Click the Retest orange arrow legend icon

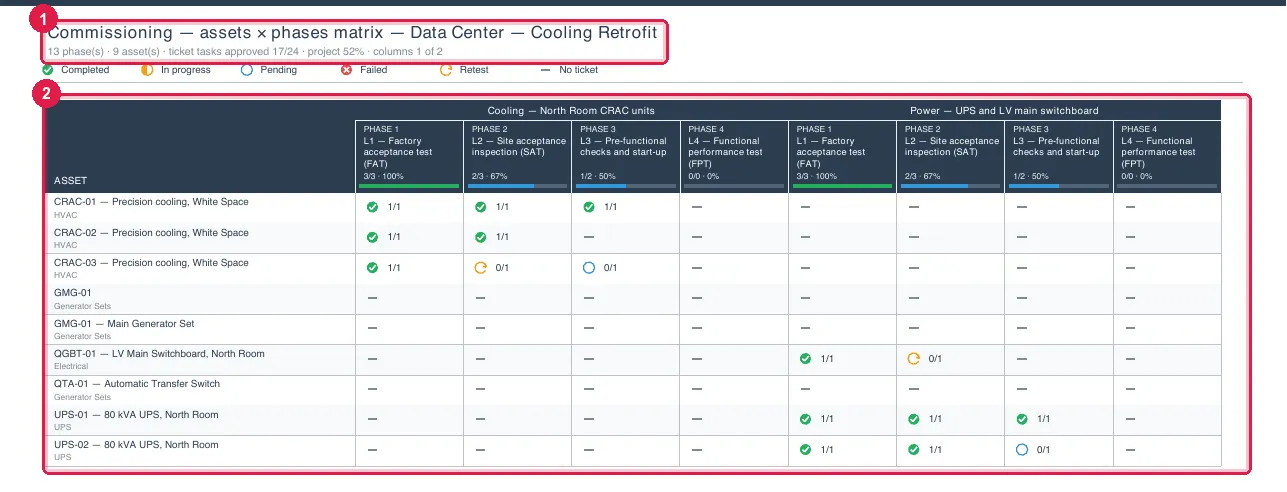[x=446, y=70]
